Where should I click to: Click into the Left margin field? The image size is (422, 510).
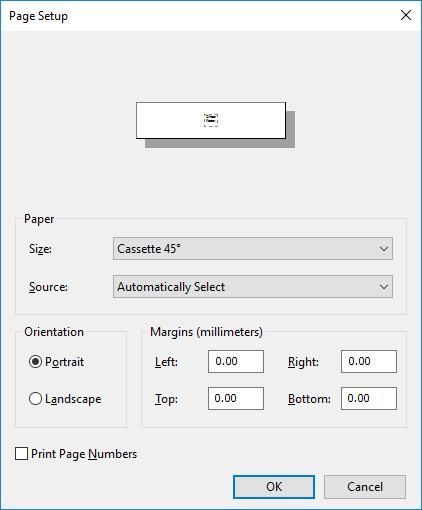tap(236, 361)
